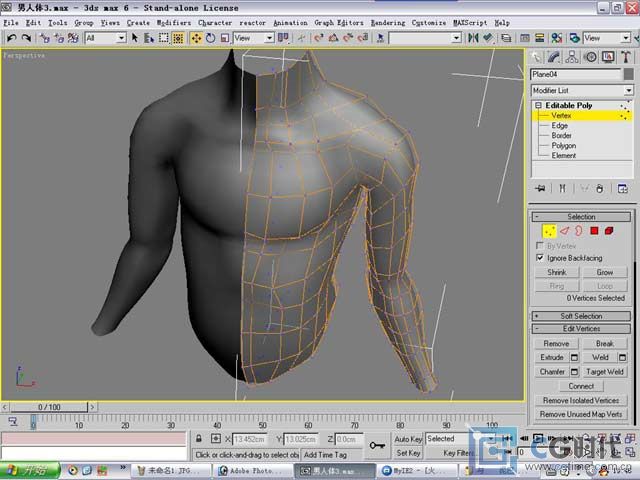Click the Redo arrow in the main toolbar

(x=26, y=38)
